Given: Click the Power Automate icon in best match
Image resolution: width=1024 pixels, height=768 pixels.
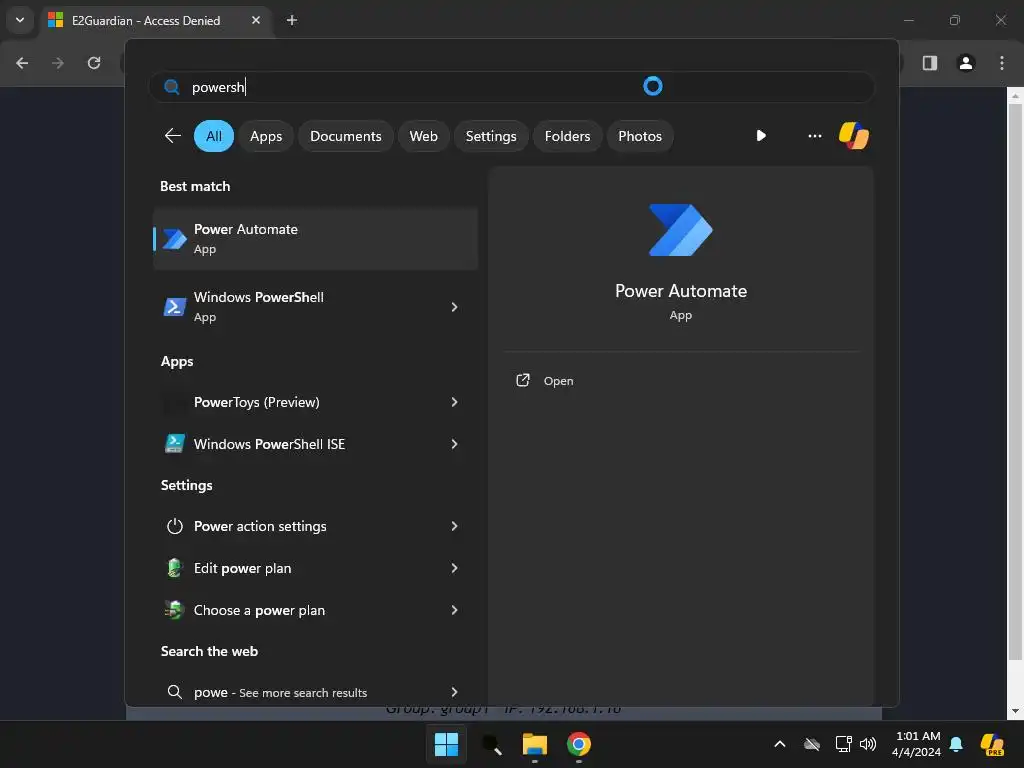Looking at the screenshot, I should pos(174,239).
